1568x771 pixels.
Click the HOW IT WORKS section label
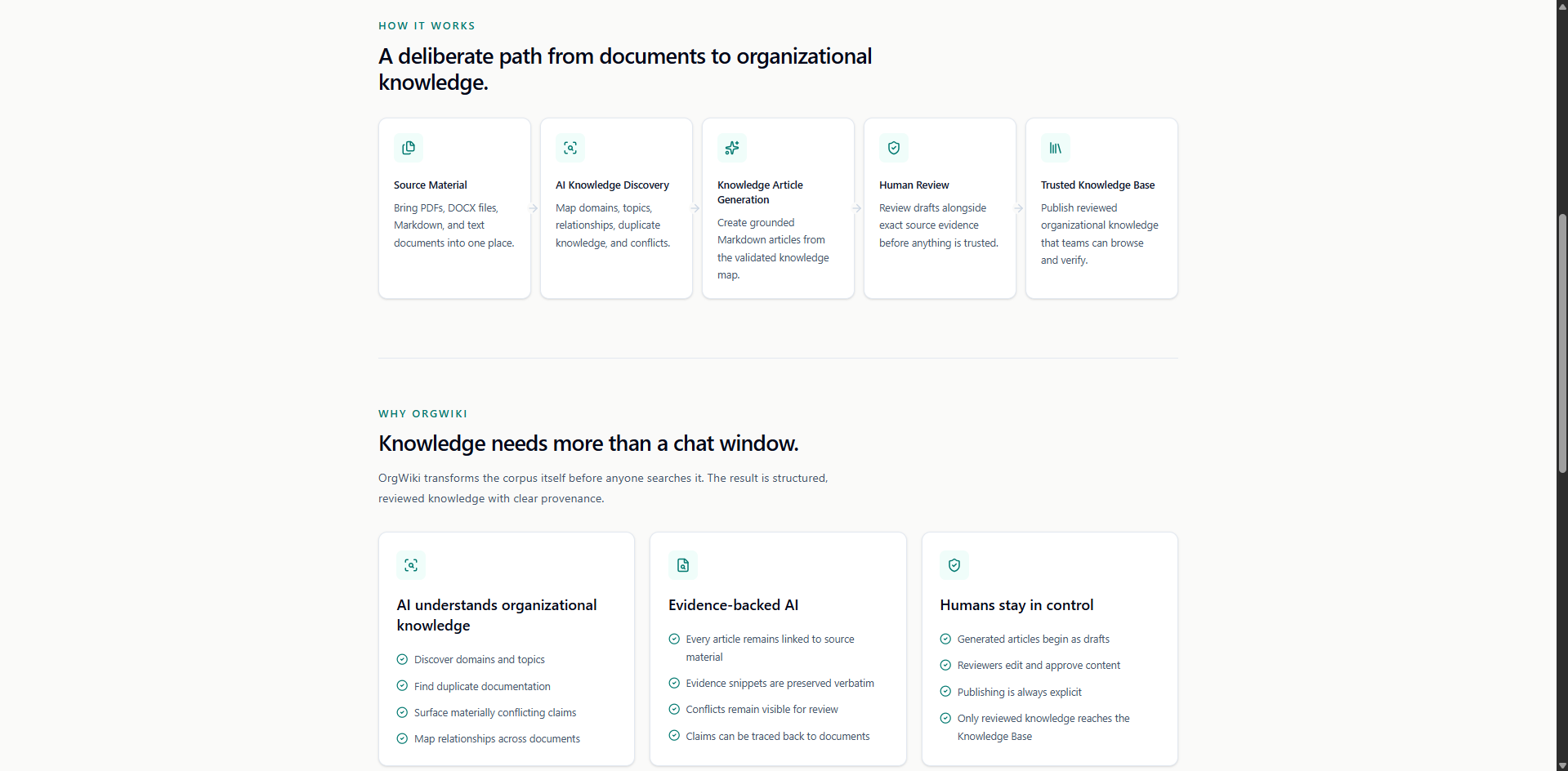tap(427, 26)
